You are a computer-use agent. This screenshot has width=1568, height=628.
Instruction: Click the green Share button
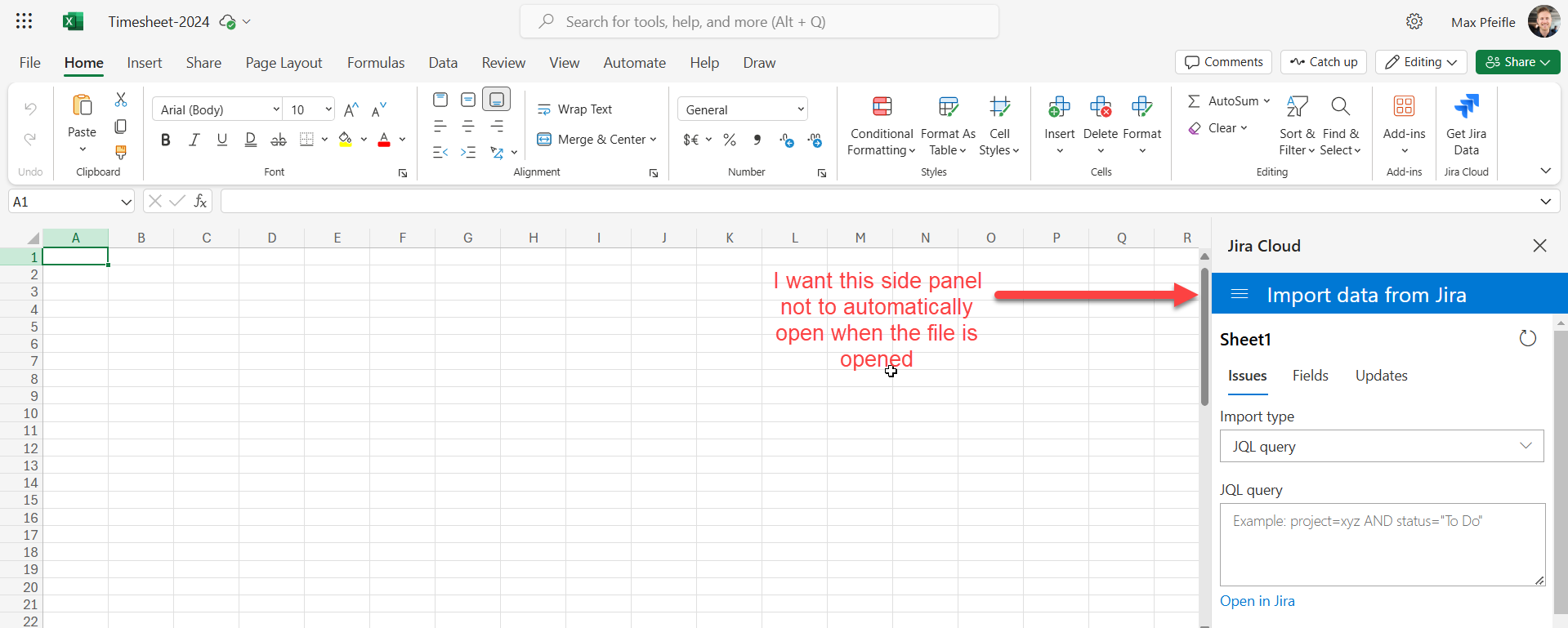pyautogui.click(x=1517, y=62)
